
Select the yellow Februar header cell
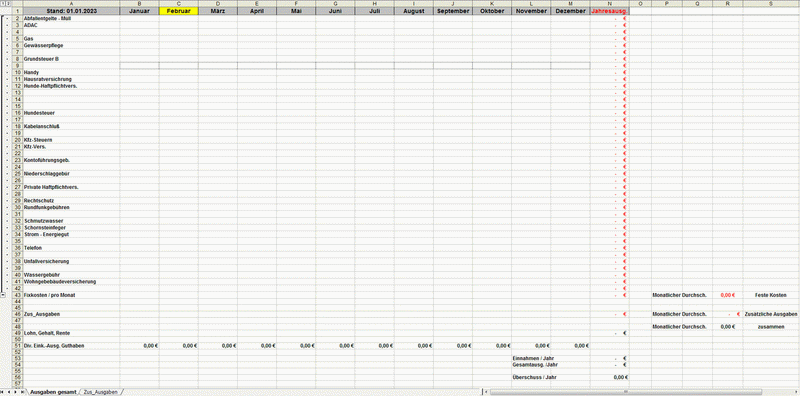pos(179,11)
